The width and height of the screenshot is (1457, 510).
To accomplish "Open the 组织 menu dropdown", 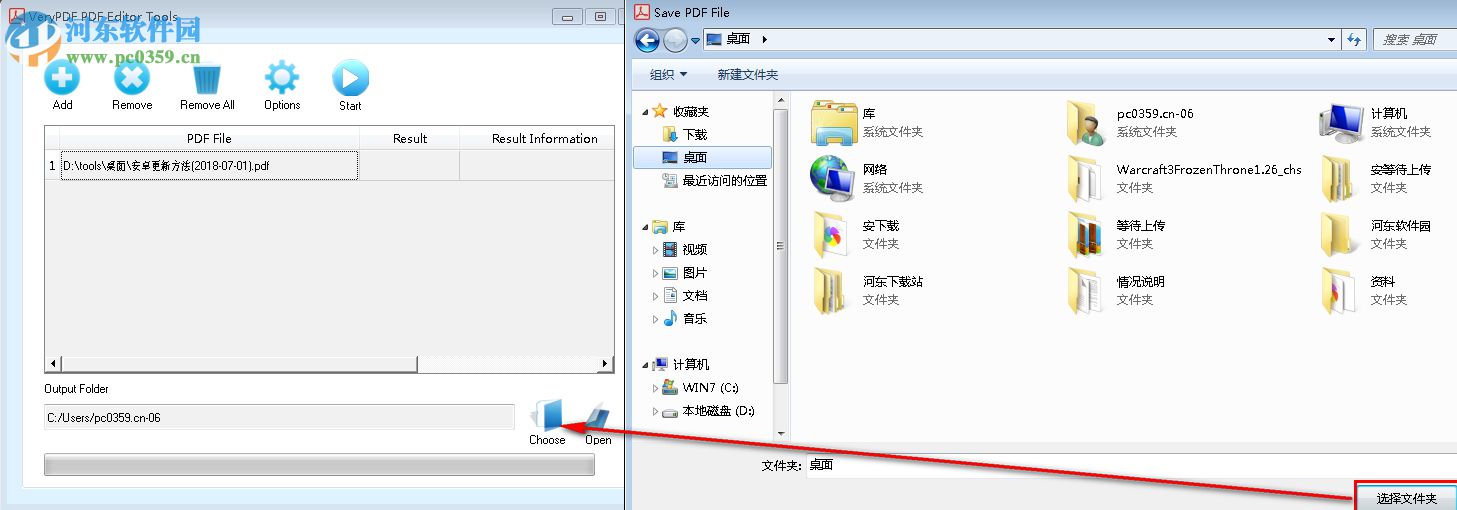I will [x=668, y=74].
